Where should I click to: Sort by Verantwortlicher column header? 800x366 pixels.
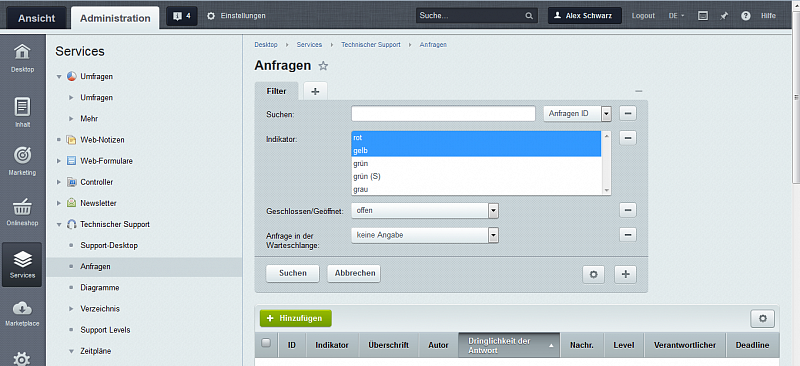(685, 346)
